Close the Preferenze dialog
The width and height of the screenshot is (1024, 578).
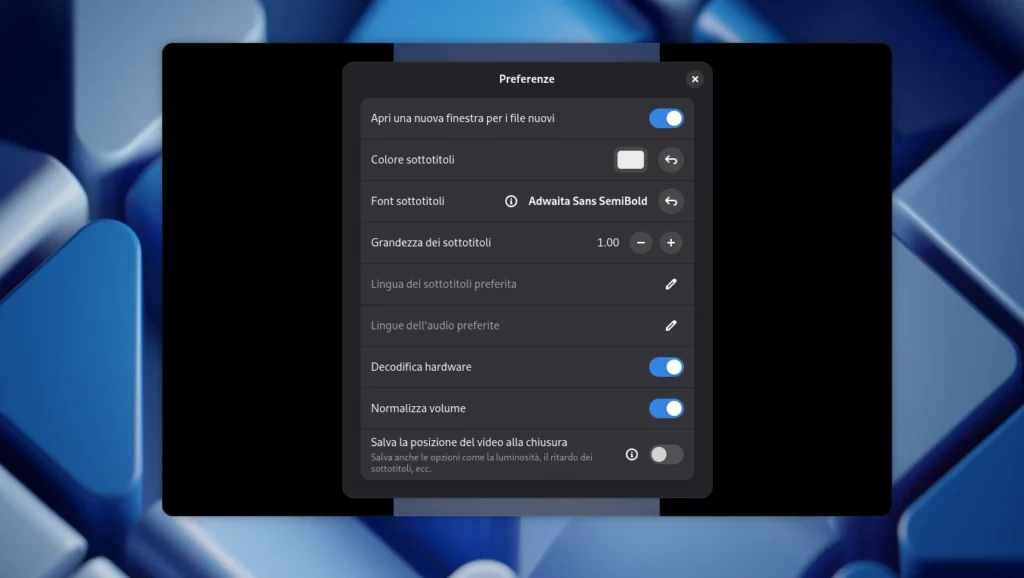point(695,79)
